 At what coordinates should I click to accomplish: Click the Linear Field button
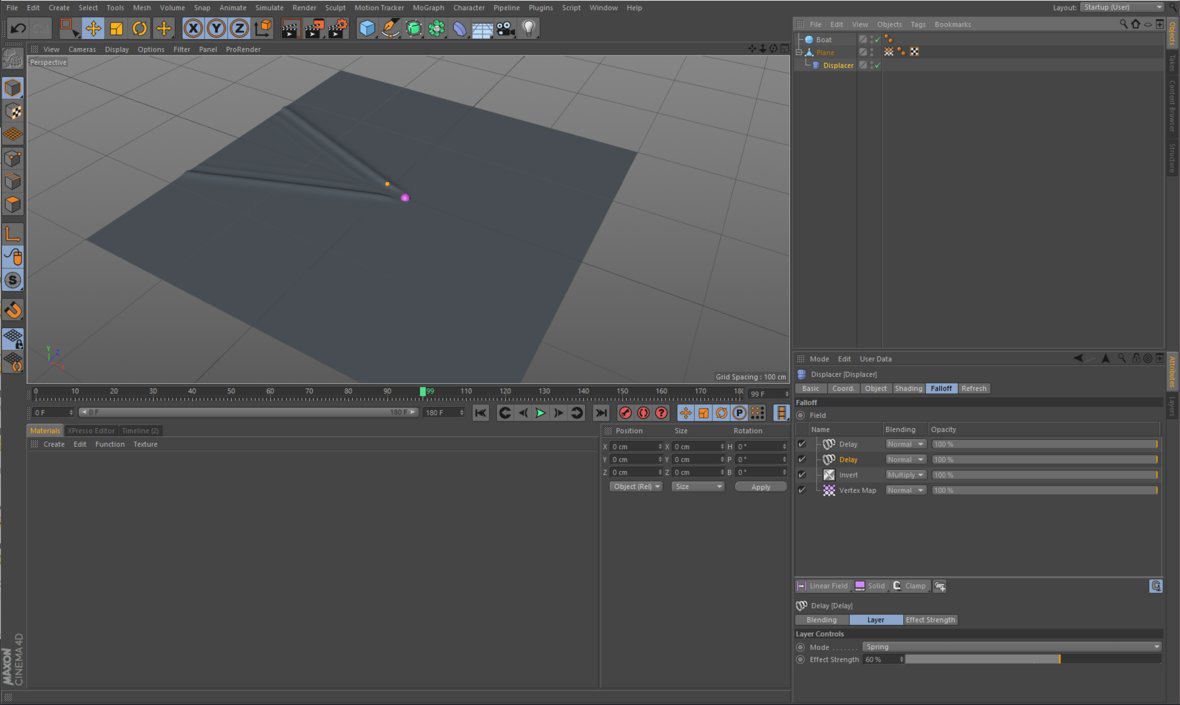(x=822, y=586)
